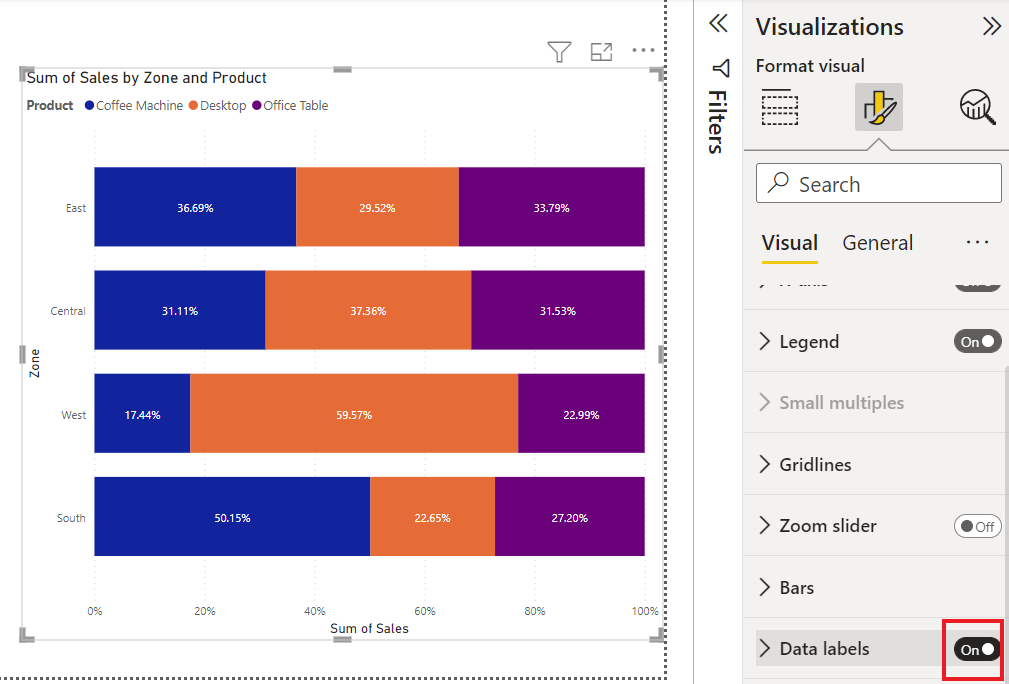Viewport: 1009px width, 684px height.
Task: Select South Office Table bar 27.20%
Action: click(x=569, y=517)
